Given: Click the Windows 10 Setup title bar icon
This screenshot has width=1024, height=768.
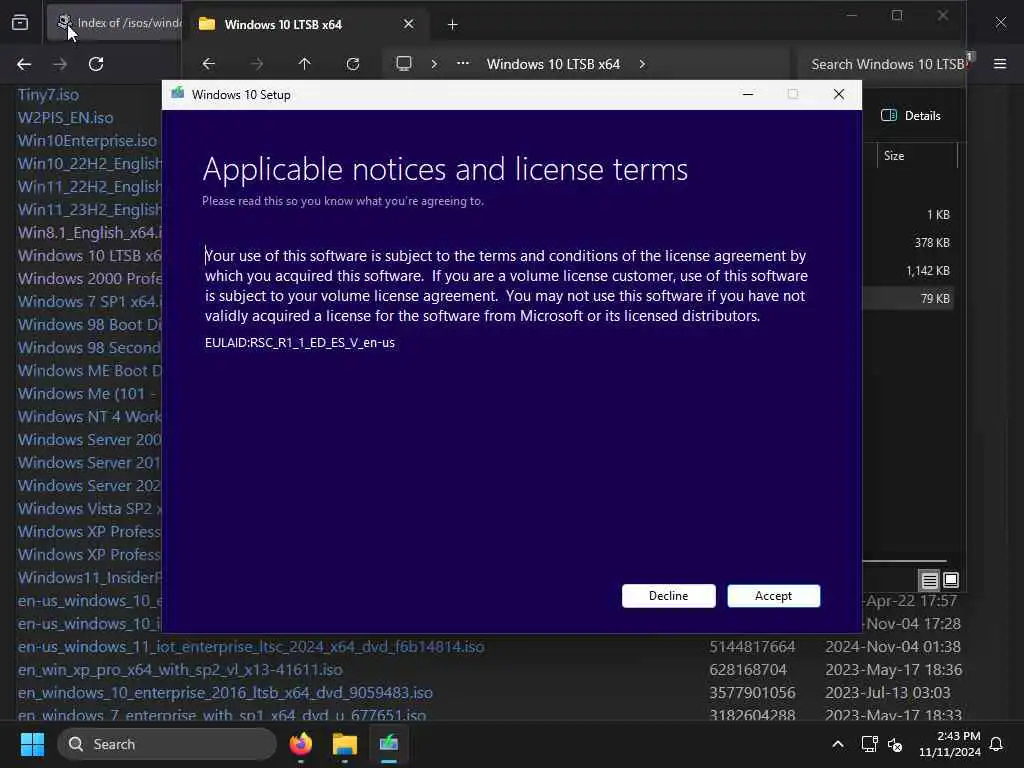Looking at the screenshot, I should click(178, 93).
